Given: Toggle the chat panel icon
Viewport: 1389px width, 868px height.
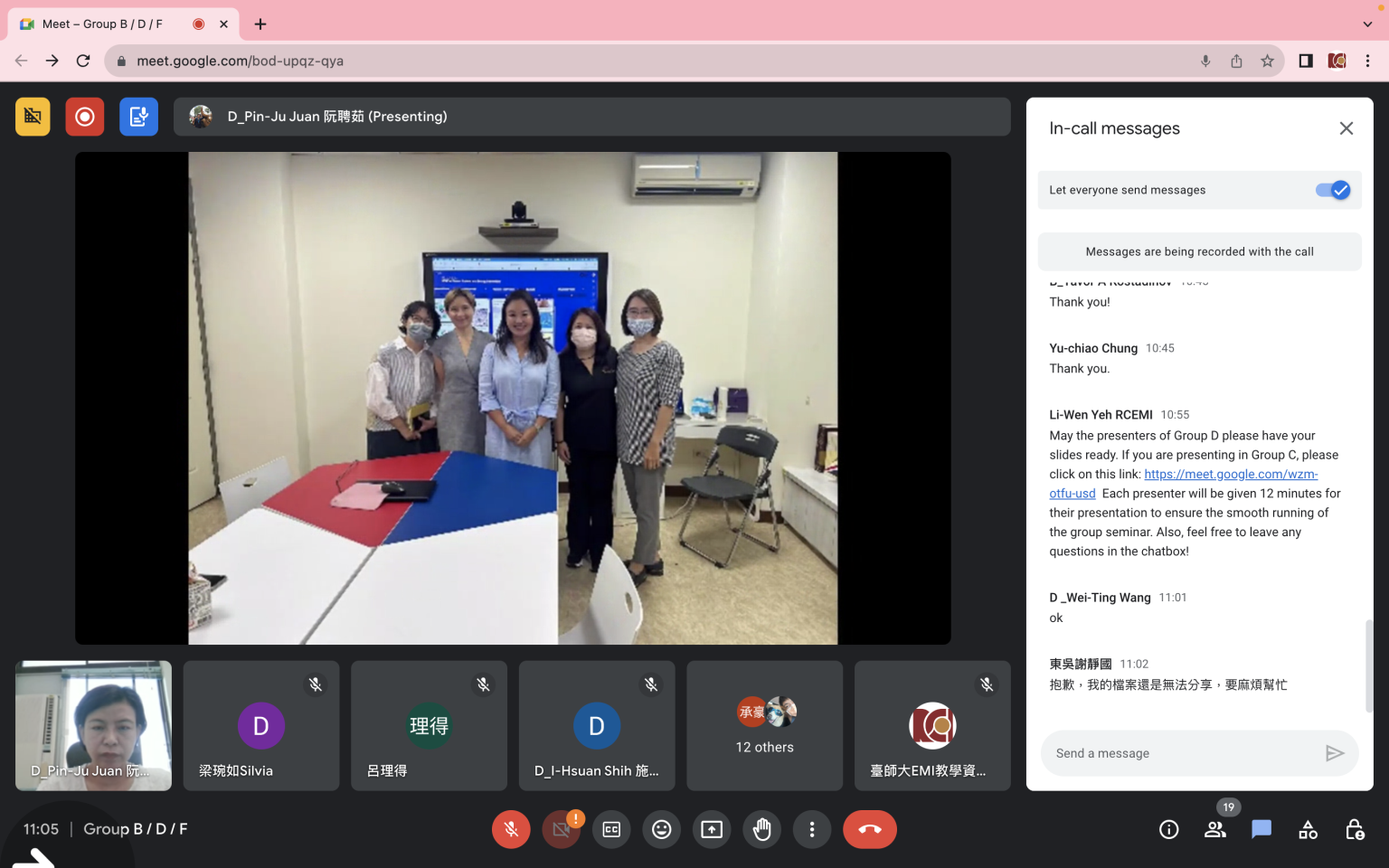Looking at the screenshot, I should [1261, 829].
